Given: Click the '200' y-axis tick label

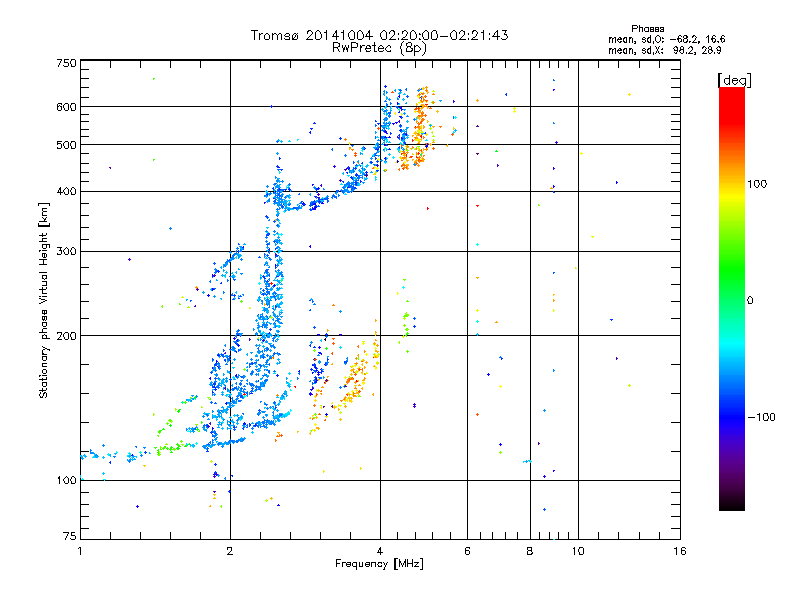Looking at the screenshot, I should tap(66, 336).
